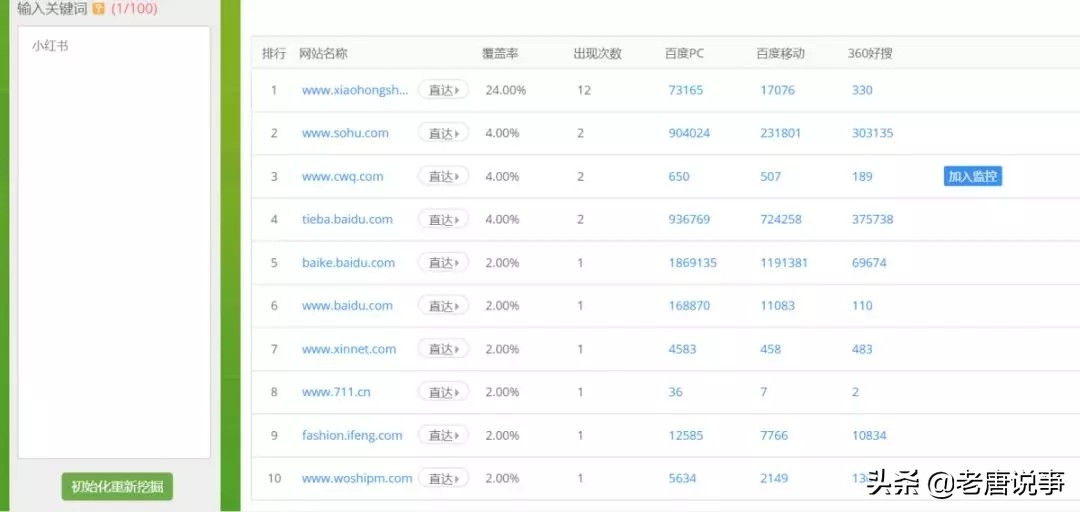Click the 加入监控 button for www.cwq.com
Image resolution: width=1080 pixels, height=512 pixels.
pyautogui.click(x=973, y=176)
